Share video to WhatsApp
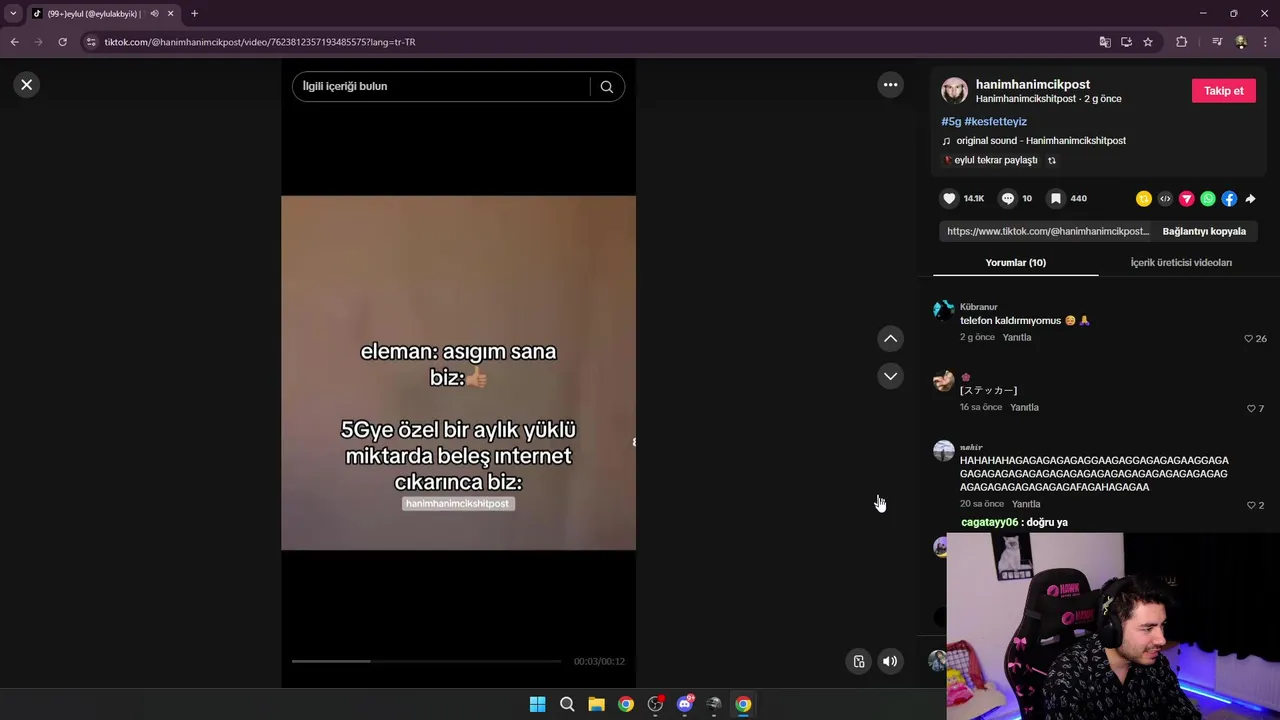 (x=1208, y=199)
